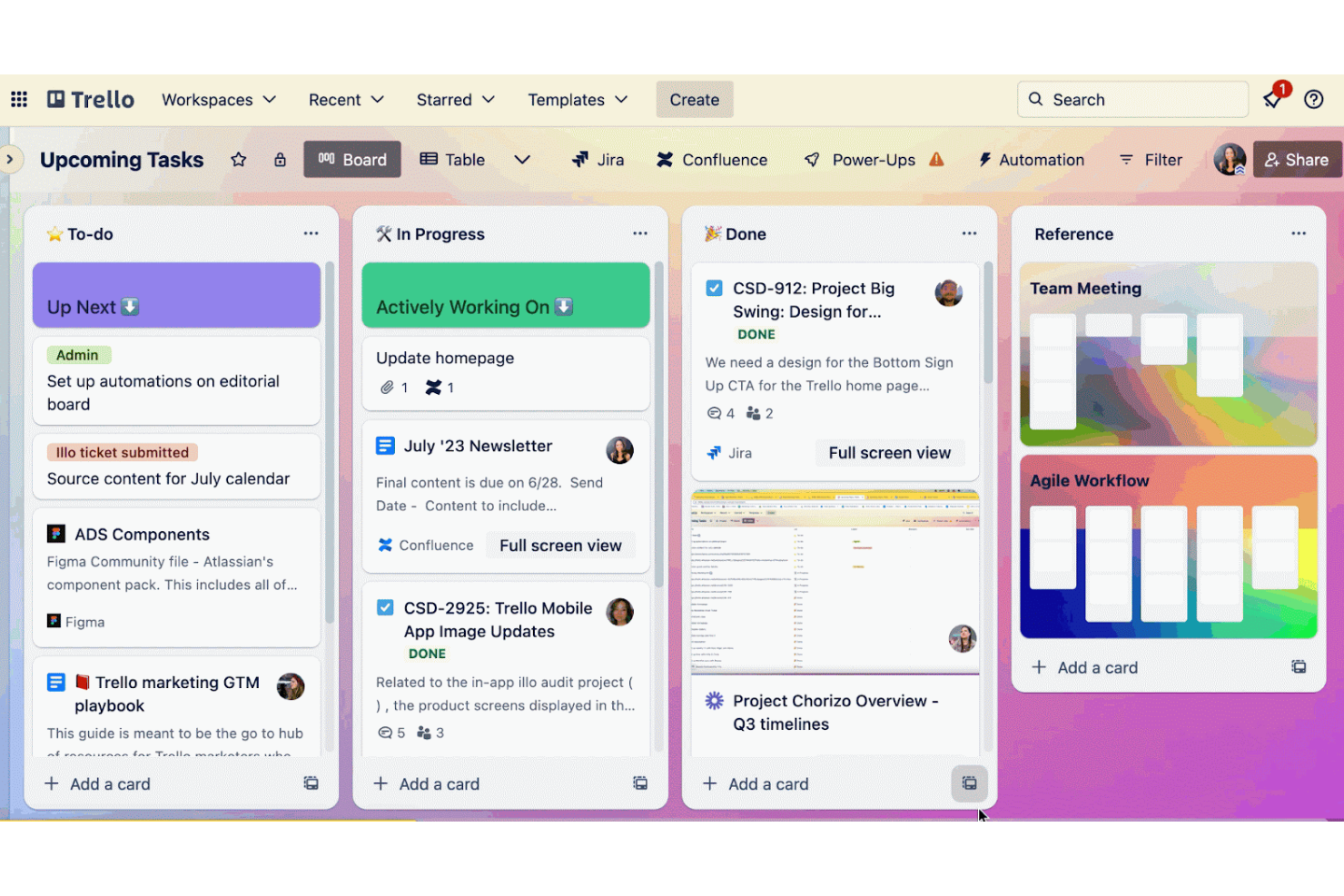Screen dimensions: 1344x896
Task: Click the Share button
Action: pyautogui.click(x=1297, y=160)
